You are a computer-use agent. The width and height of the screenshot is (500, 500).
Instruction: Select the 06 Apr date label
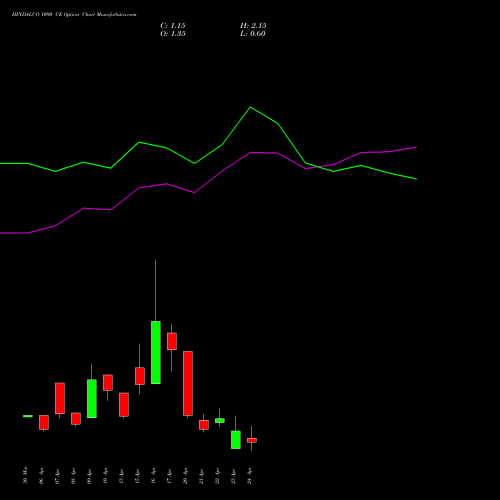(41, 476)
